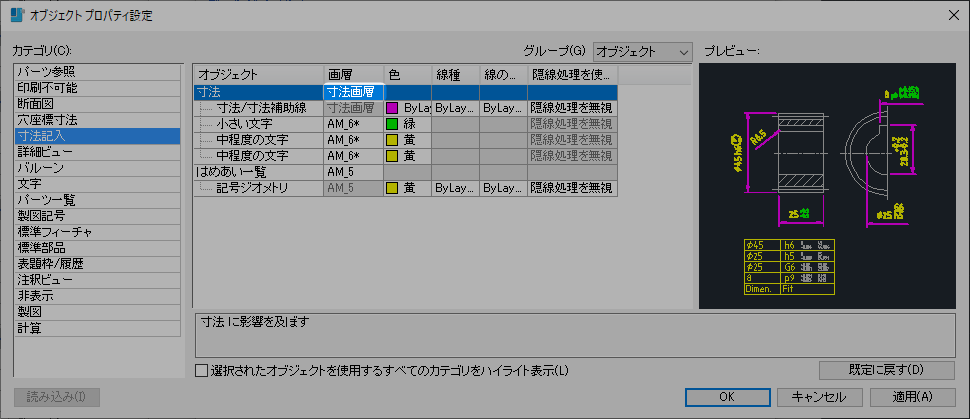Click the 色 column header
970x419 pixels.
click(408, 75)
